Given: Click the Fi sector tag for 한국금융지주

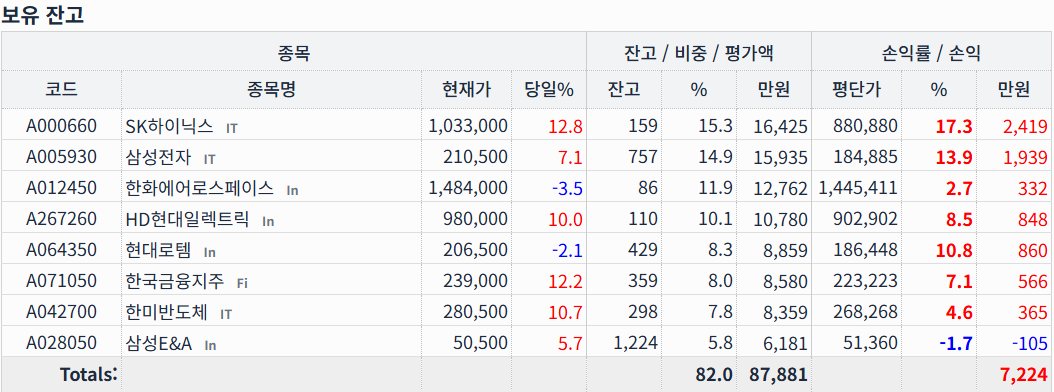Looking at the screenshot, I should pos(242,283).
